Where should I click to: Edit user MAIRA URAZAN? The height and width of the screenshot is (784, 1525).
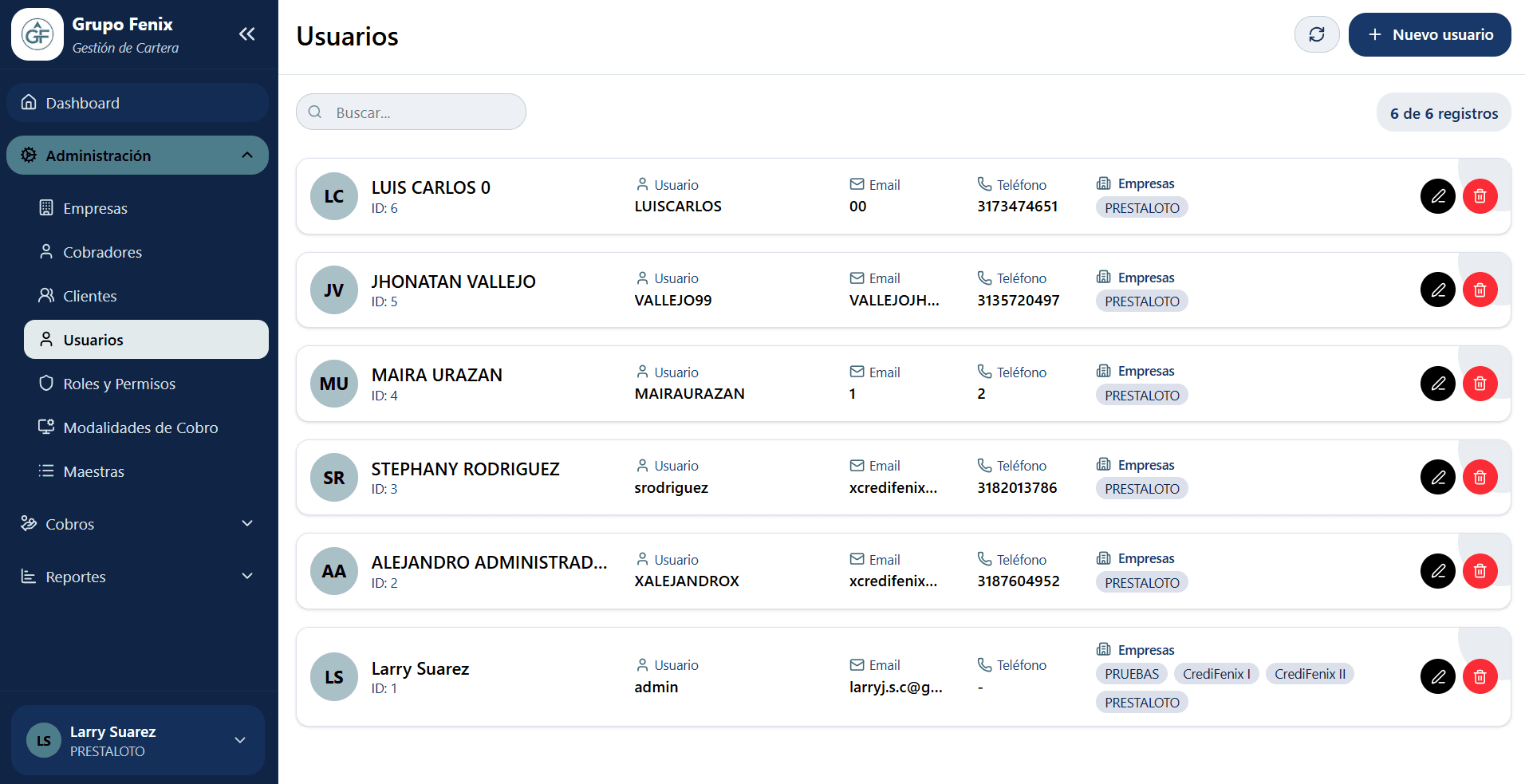(x=1437, y=384)
